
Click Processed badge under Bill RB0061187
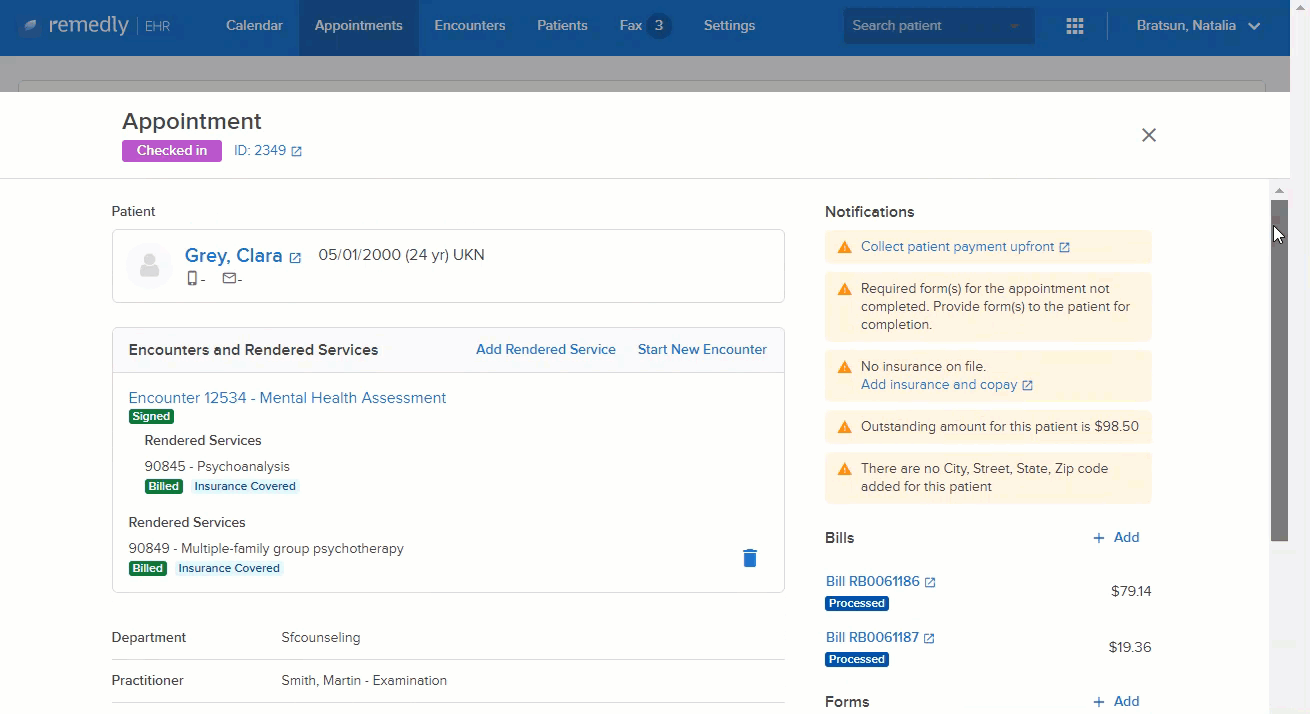857,660
